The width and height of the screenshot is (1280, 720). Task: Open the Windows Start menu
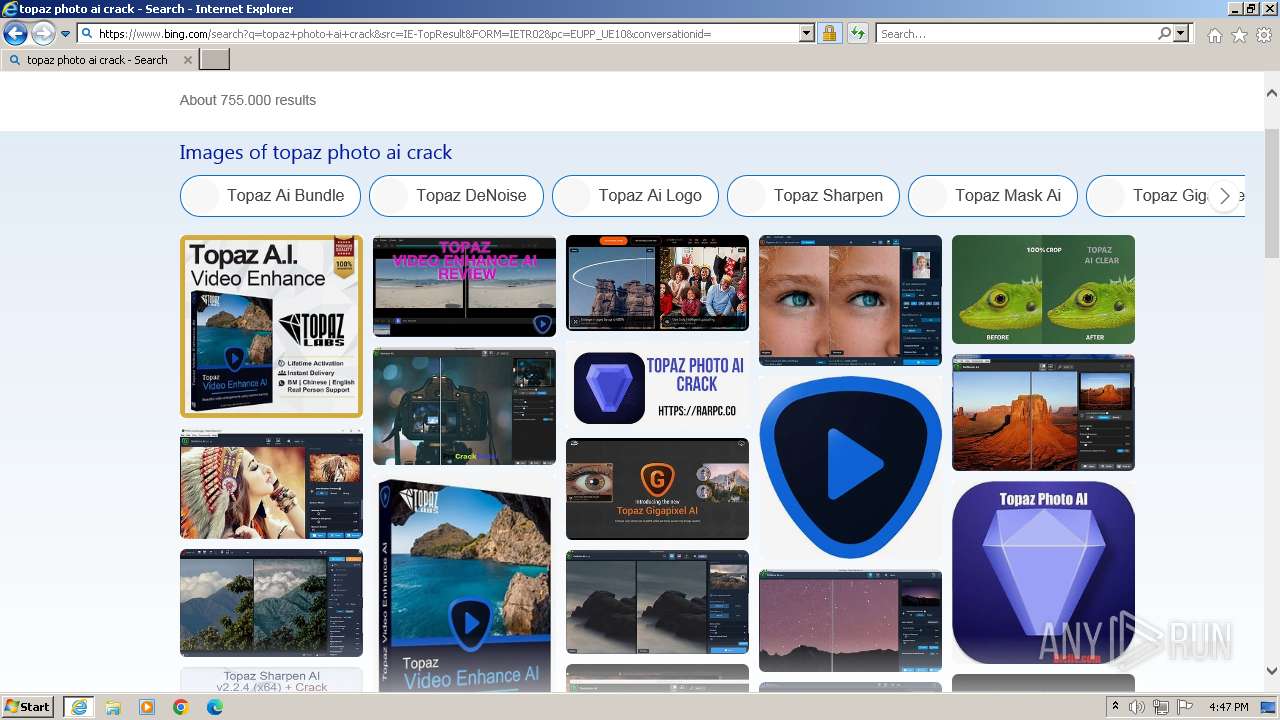click(28, 707)
